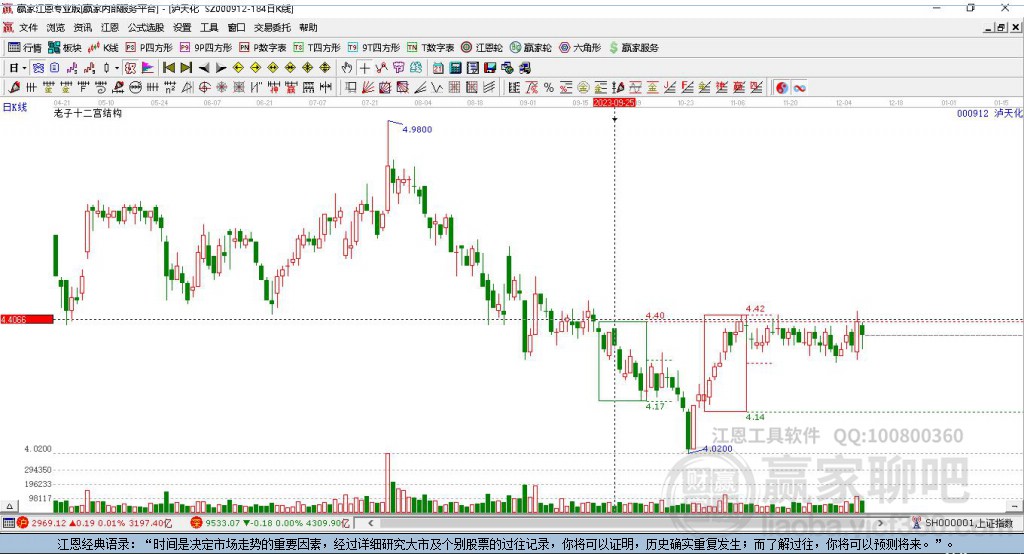The width and height of the screenshot is (1024, 554).
Task: Open the 浏览 menu
Action: [56, 27]
